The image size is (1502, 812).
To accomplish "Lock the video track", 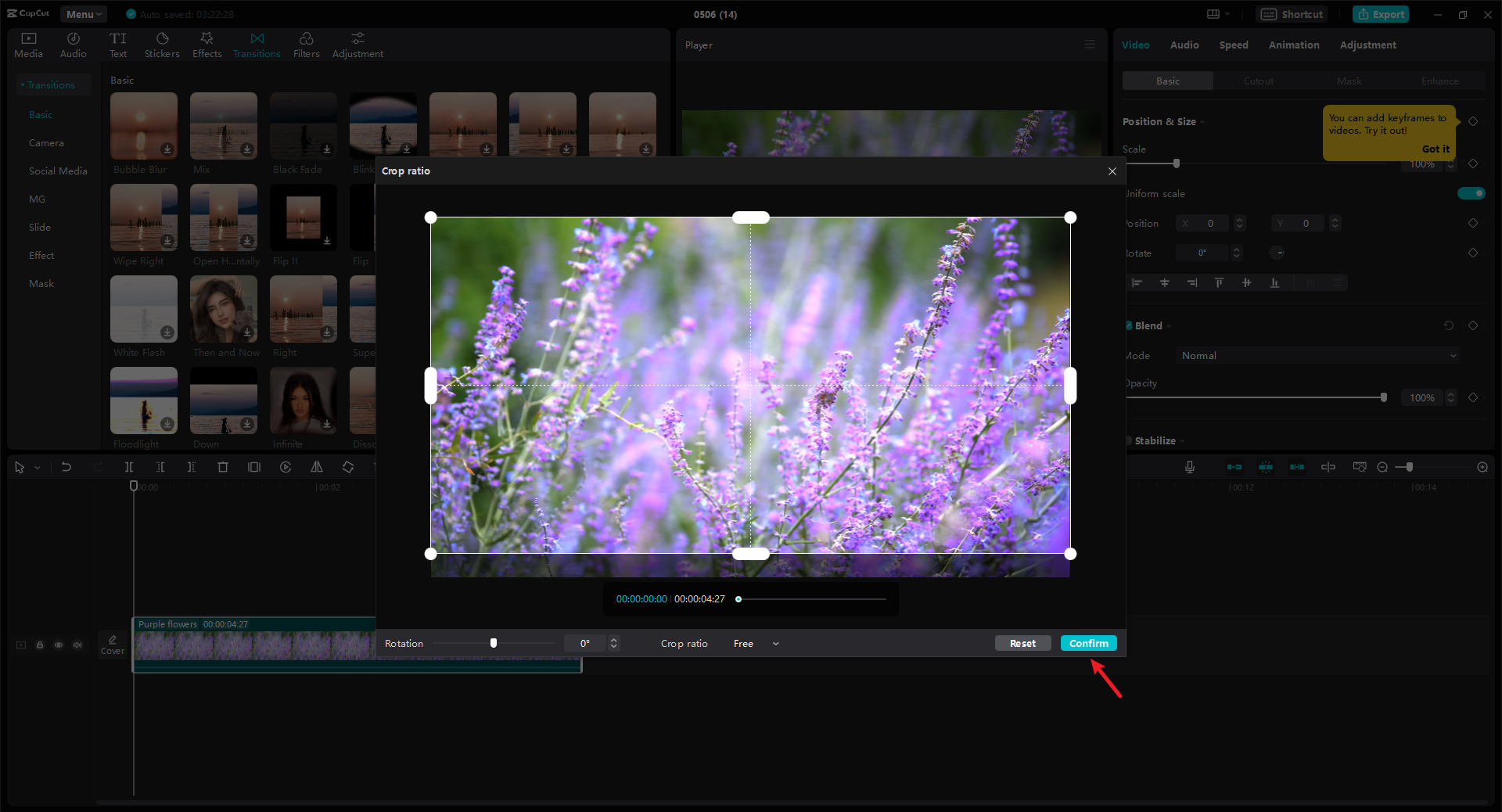I will click(x=40, y=645).
